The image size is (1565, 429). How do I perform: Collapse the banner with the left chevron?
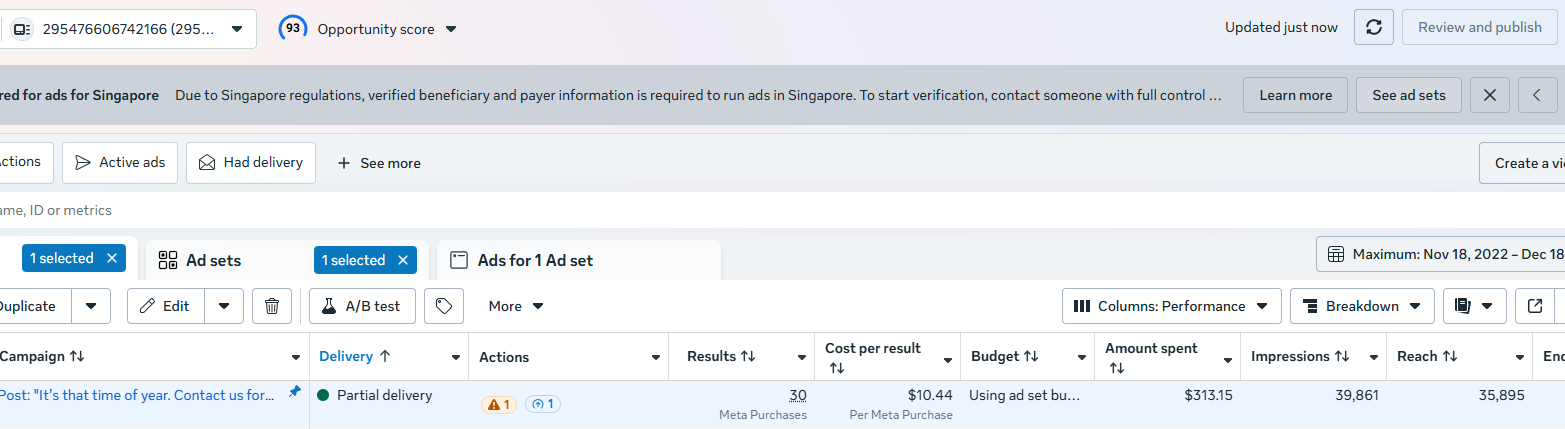click(x=1537, y=95)
